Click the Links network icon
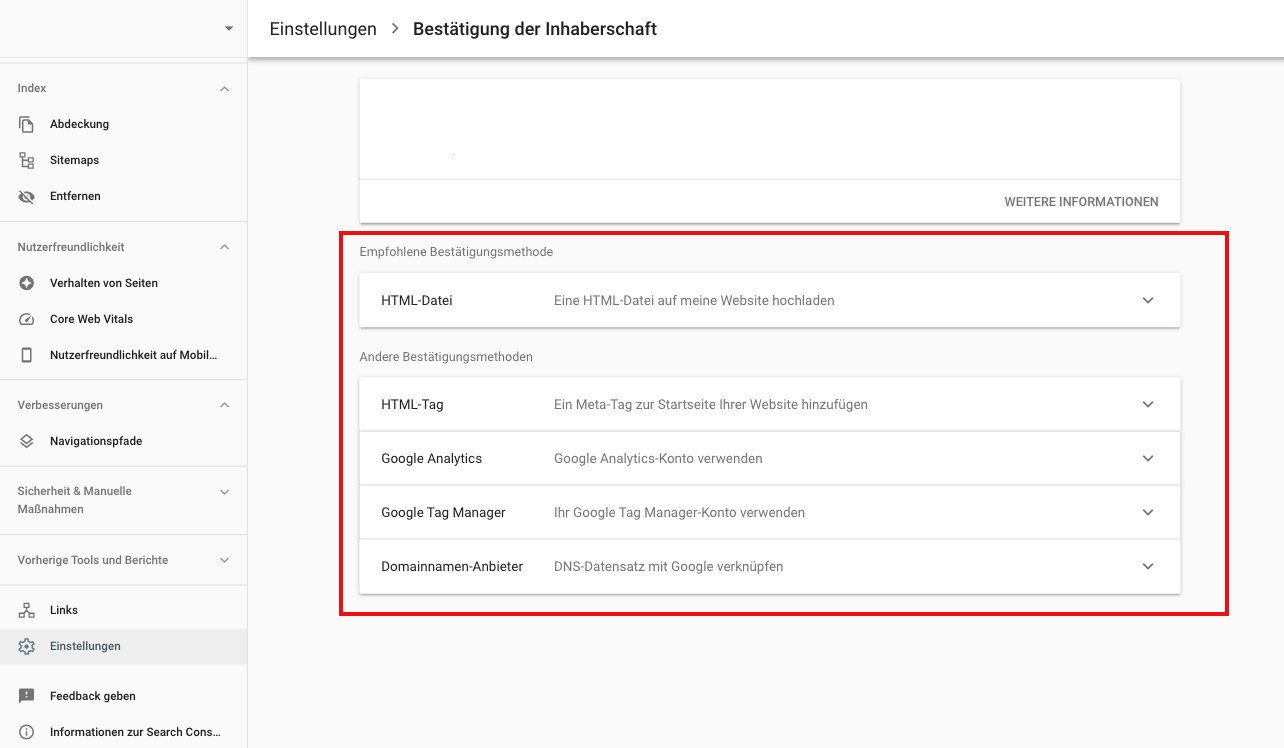The height and width of the screenshot is (748, 1284). pos(27,610)
